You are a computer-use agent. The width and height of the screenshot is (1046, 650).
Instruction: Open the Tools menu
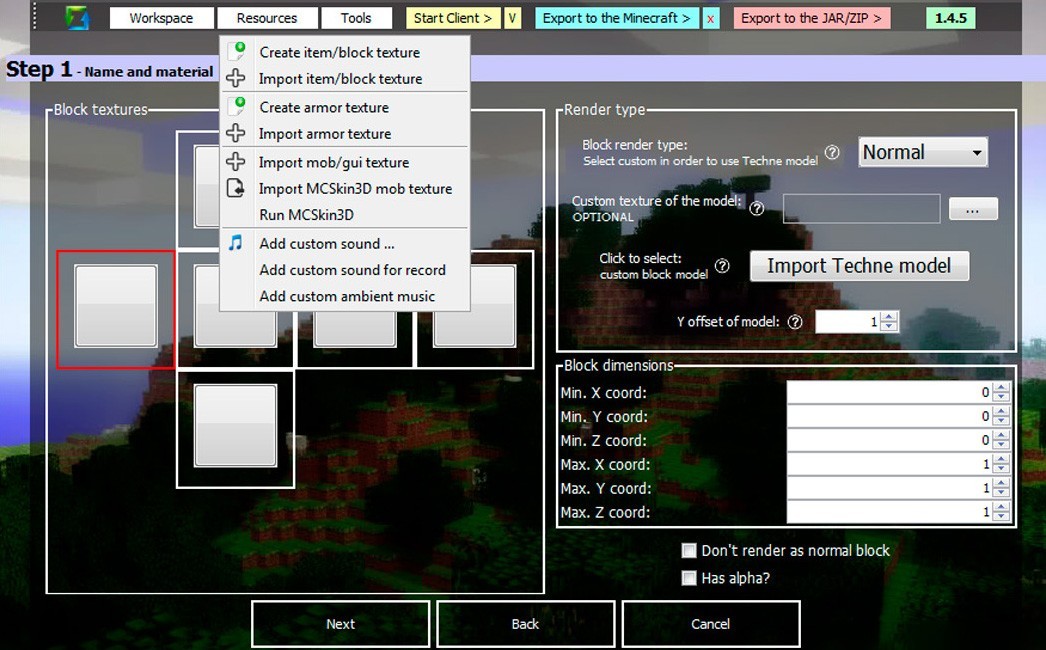[x=356, y=17]
